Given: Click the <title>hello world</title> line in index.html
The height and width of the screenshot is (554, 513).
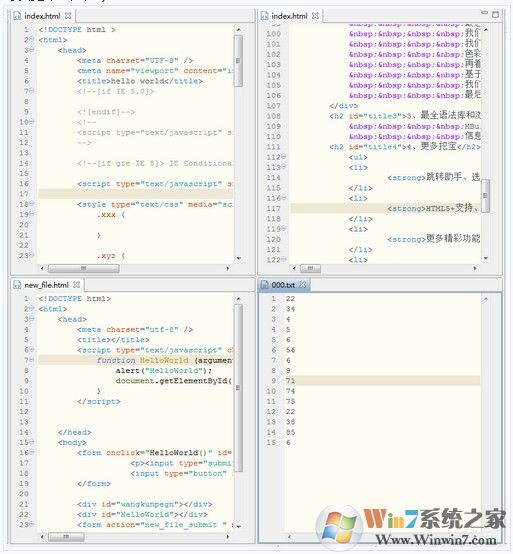Looking at the screenshot, I should pyautogui.click(x=140, y=81).
